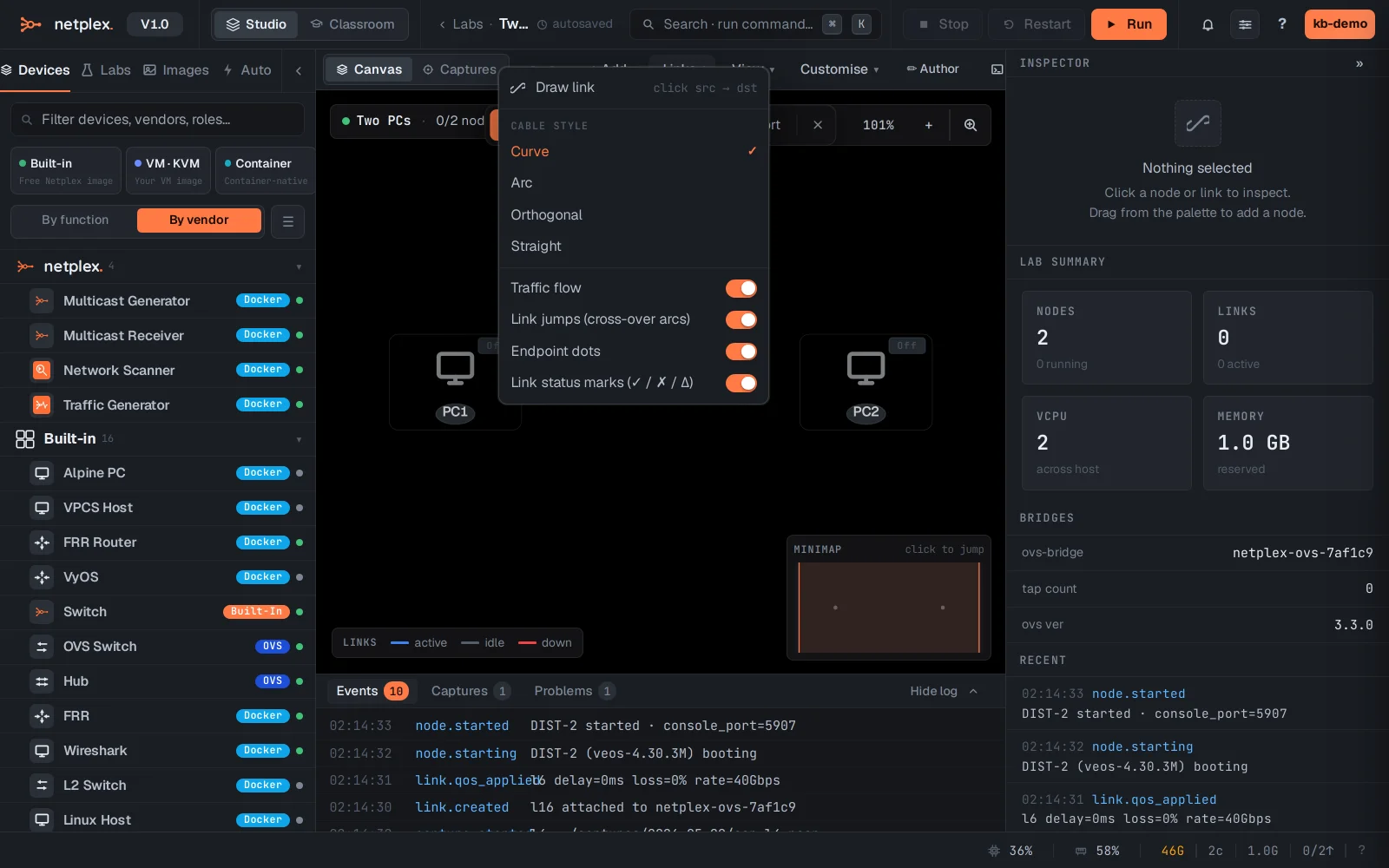This screenshot has height=868, width=1389.
Task: Turn off Endpoint dots toggle
Action: pos(741,352)
